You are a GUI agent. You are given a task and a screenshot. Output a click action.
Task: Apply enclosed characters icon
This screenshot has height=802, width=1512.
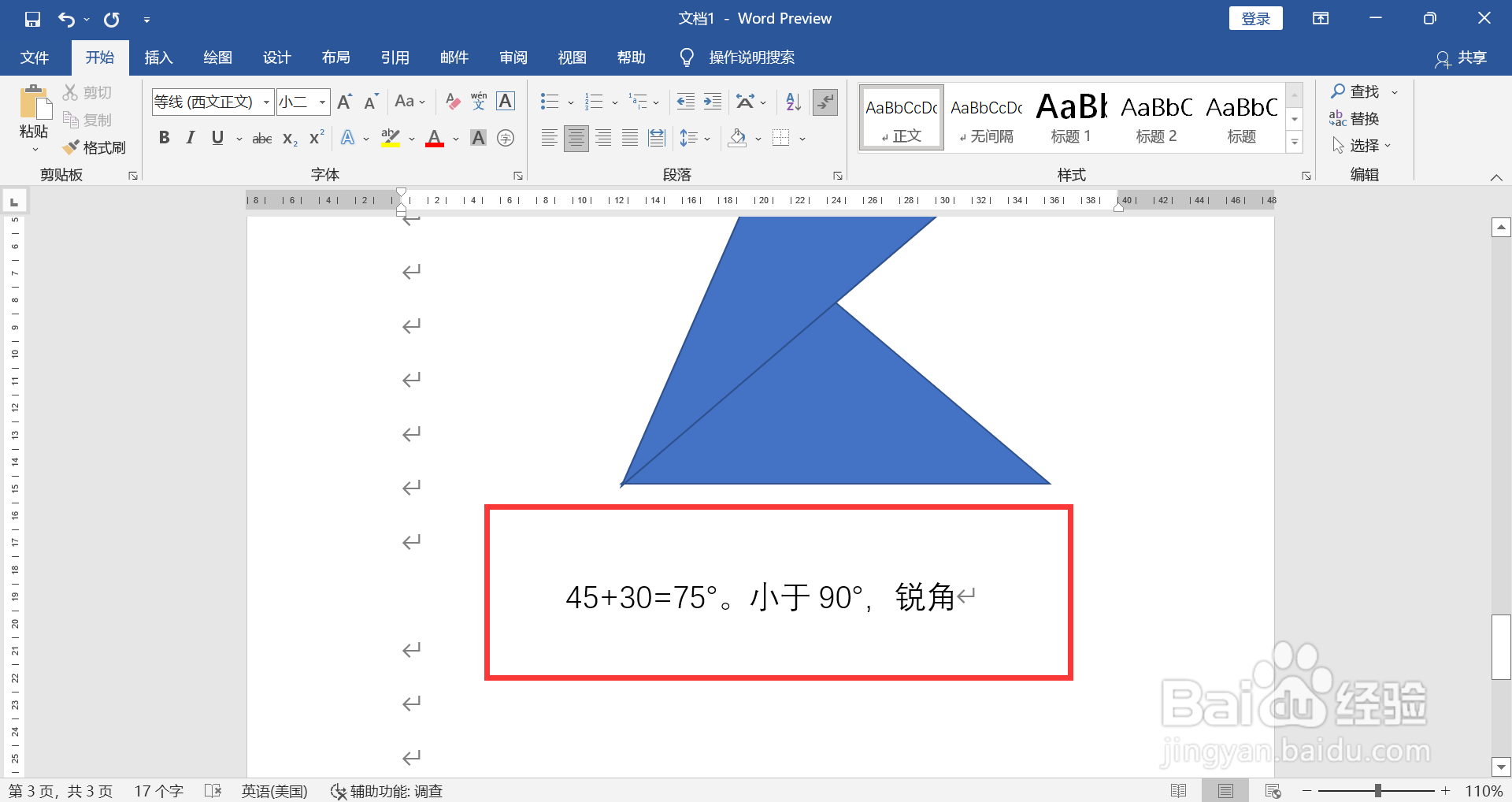[x=506, y=138]
